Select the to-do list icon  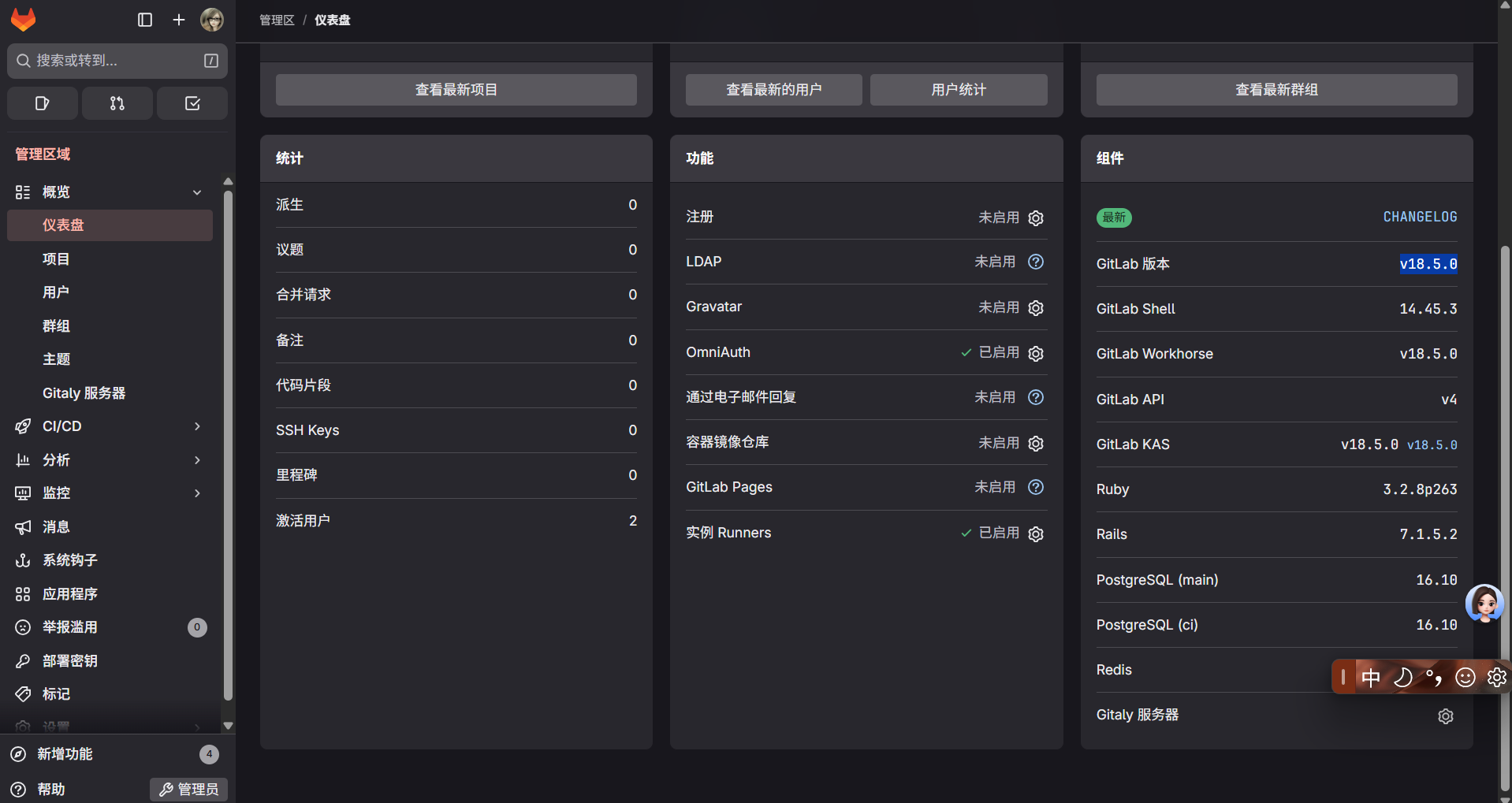click(192, 103)
